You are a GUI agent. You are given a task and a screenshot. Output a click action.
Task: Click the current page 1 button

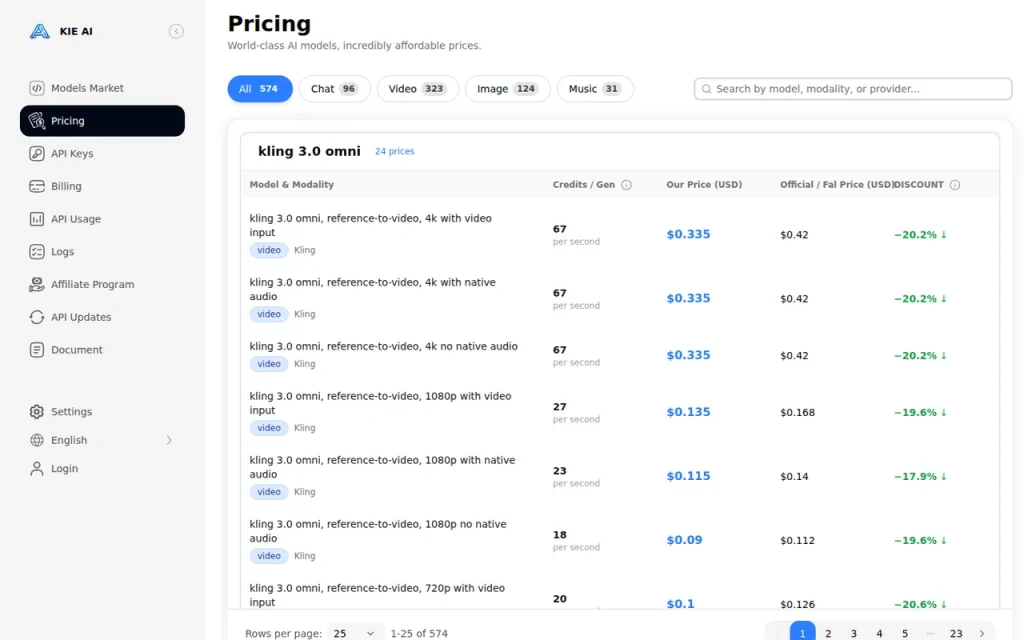[x=803, y=632]
